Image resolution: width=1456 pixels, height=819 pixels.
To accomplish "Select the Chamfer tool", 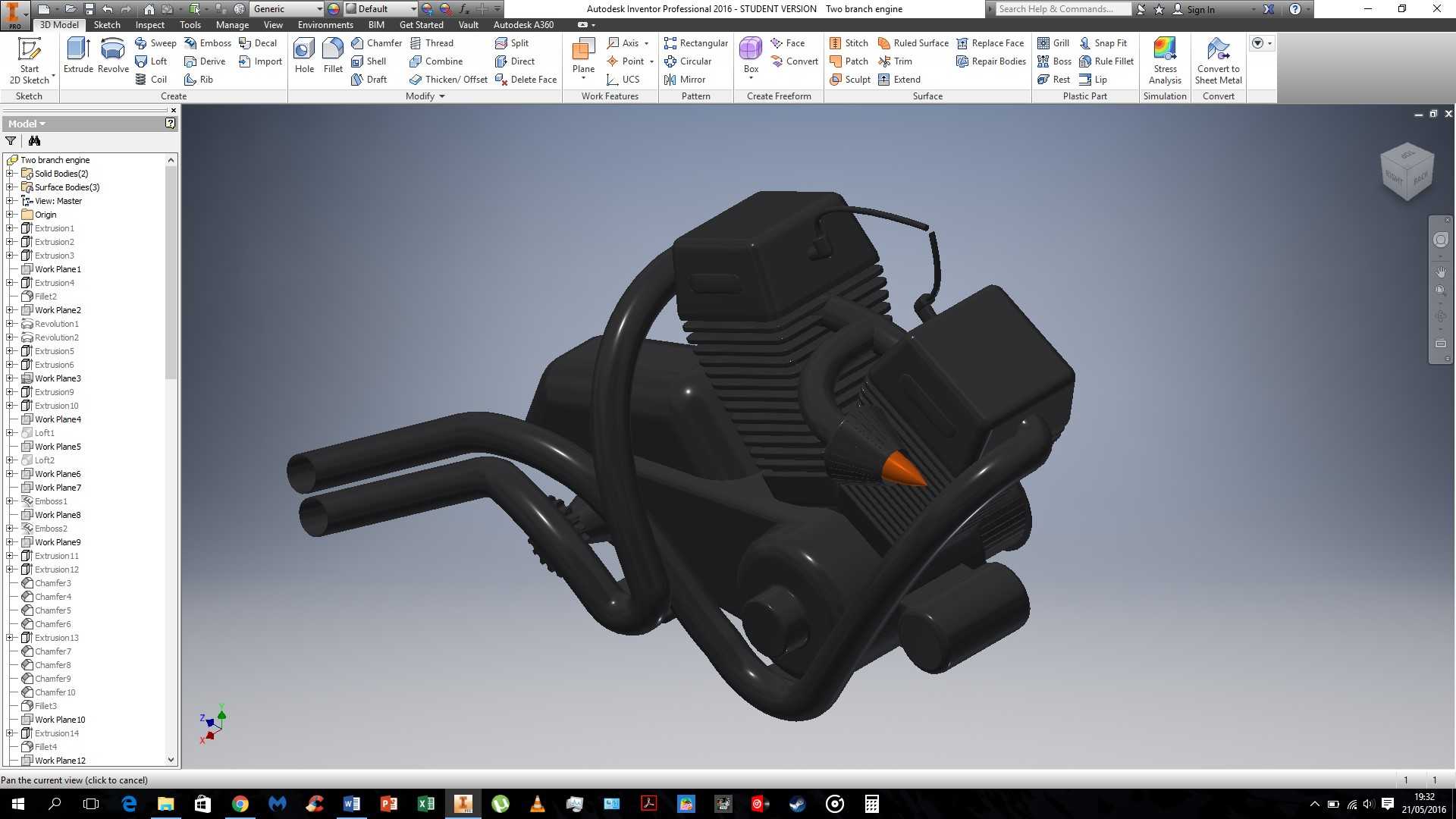I will 376,43.
